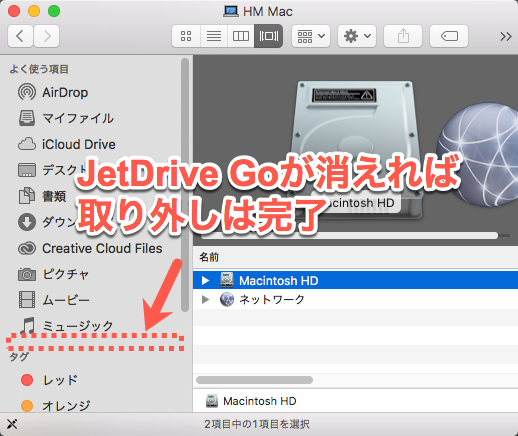Expand the Macintosh HD disclosure triangle
The image size is (518, 436).
point(205,280)
